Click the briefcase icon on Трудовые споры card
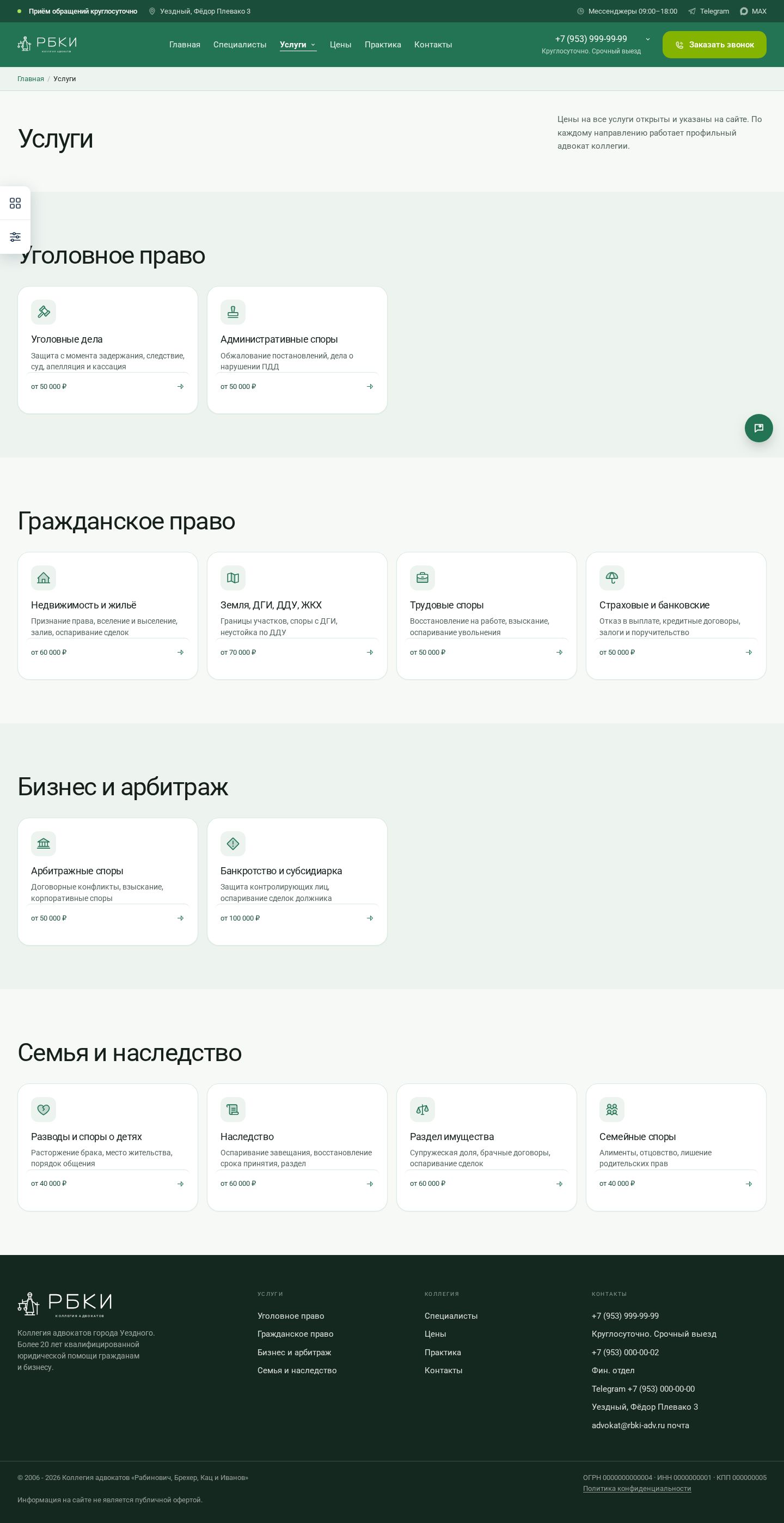784x1523 pixels. tap(422, 577)
